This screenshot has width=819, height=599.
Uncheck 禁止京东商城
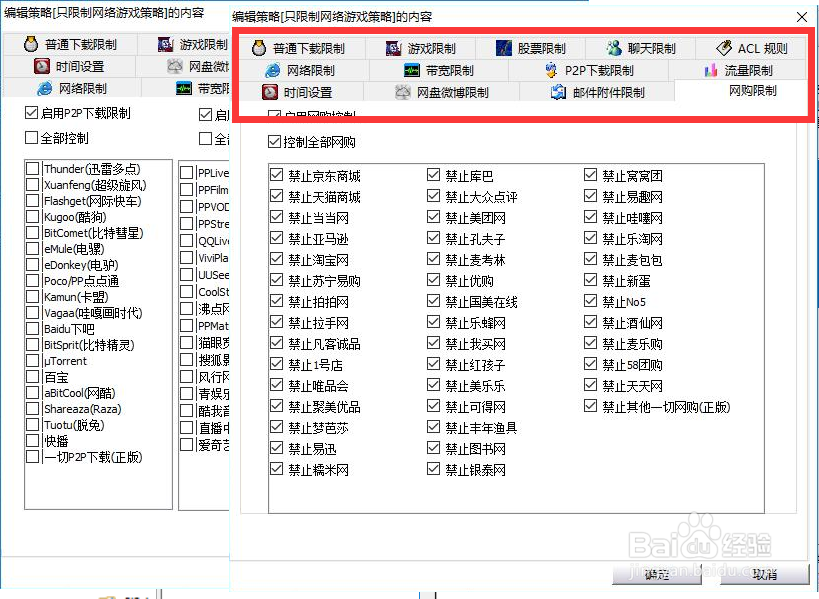276,175
